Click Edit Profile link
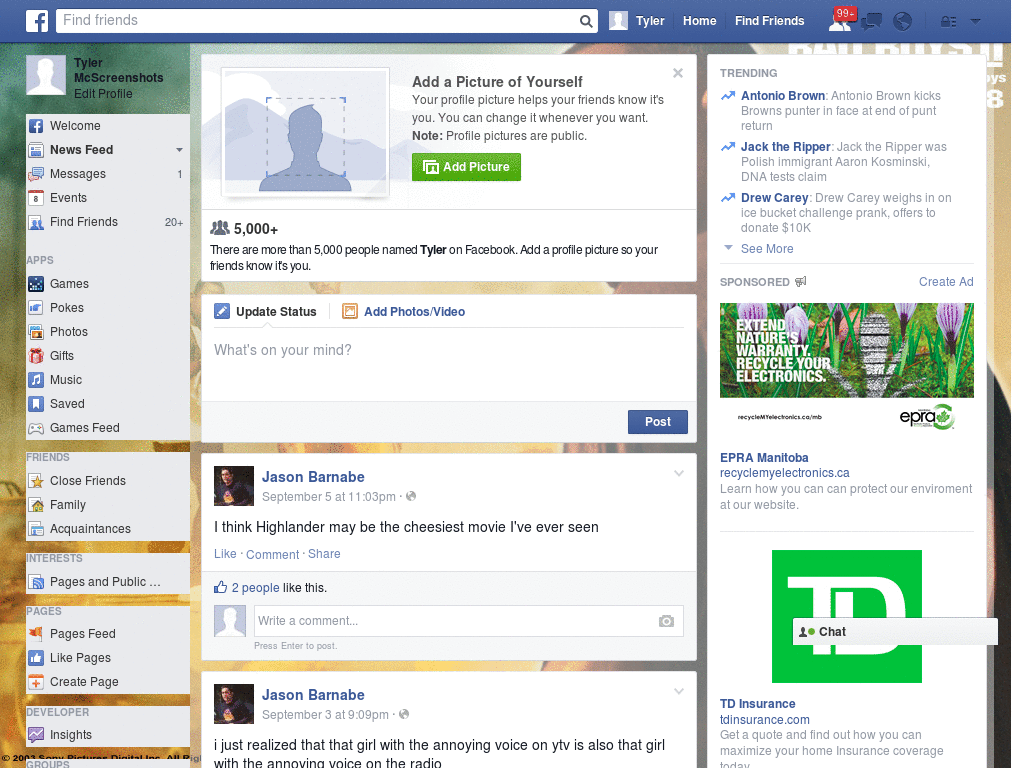Viewport: 1024px width, 768px height. tap(103, 94)
